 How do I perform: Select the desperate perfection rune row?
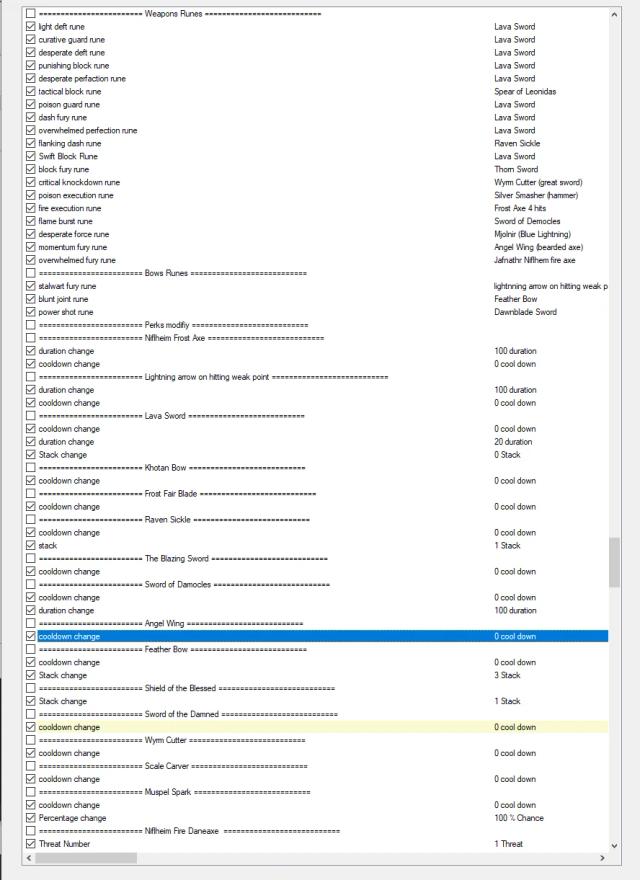point(317,79)
